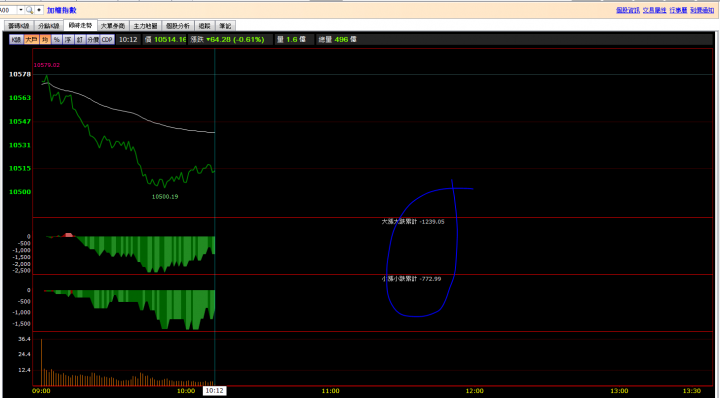Click the 09:00 time axis label
Screen dimensions: 720x398
tap(41, 391)
